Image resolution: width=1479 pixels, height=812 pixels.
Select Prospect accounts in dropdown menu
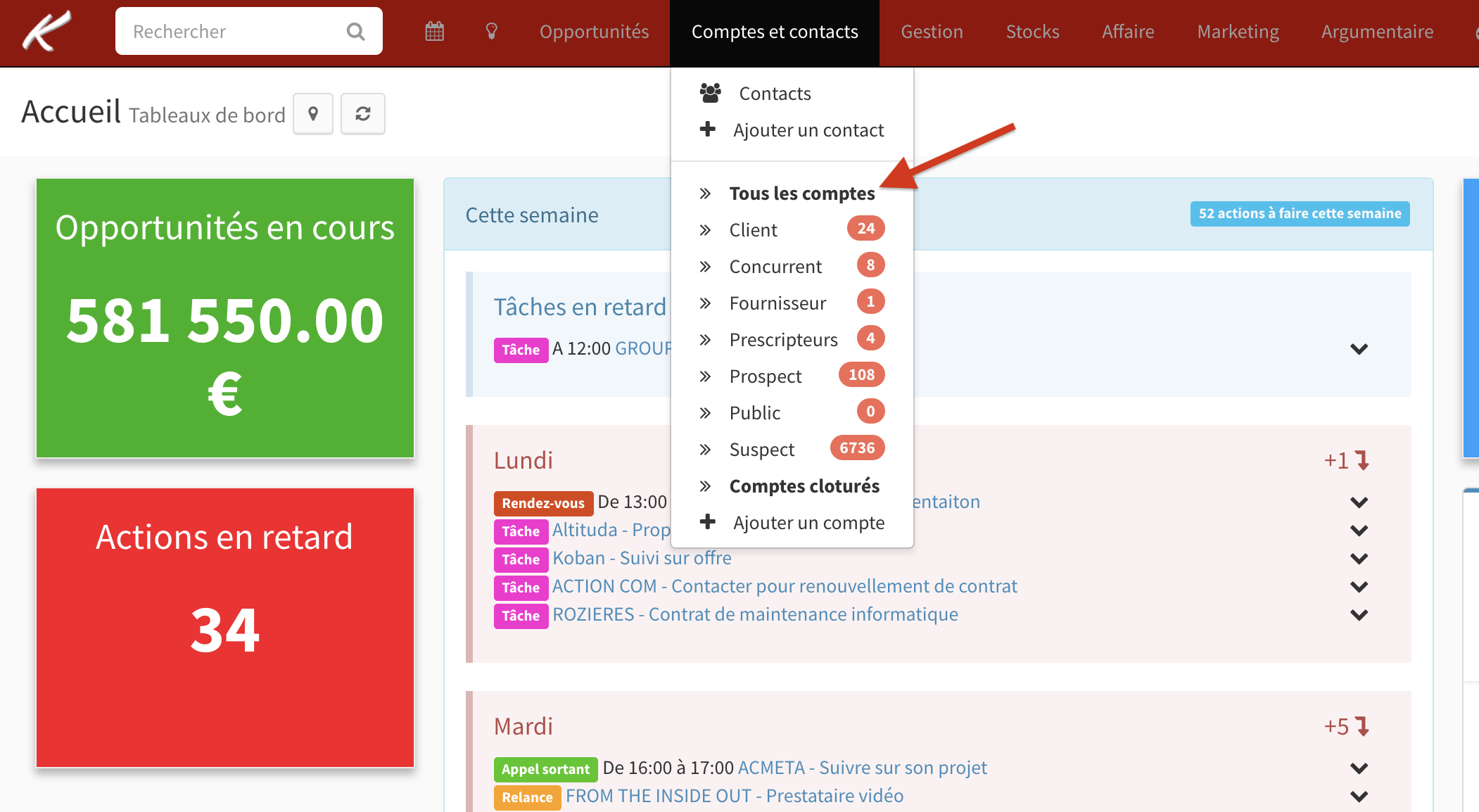coord(765,376)
